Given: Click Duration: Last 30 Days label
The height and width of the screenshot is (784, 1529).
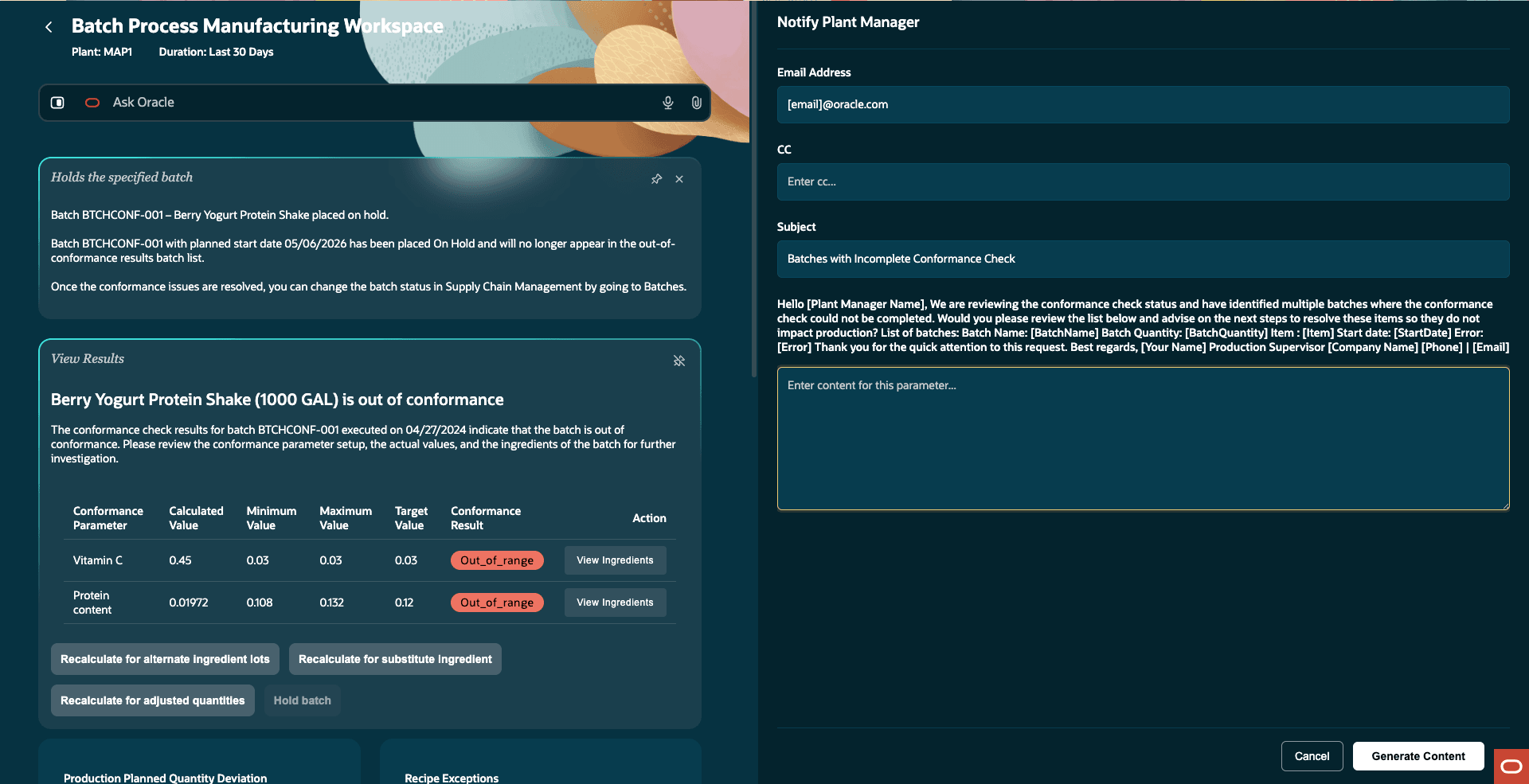Looking at the screenshot, I should pyautogui.click(x=216, y=52).
